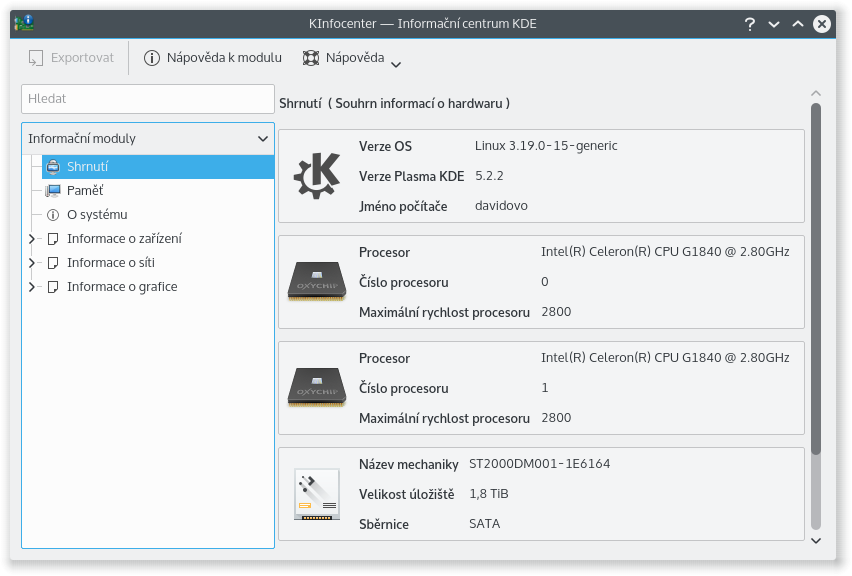Image resolution: width=852 pixels, height=576 pixels.
Task: Open Nápověda k modulu
Action: tap(213, 58)
